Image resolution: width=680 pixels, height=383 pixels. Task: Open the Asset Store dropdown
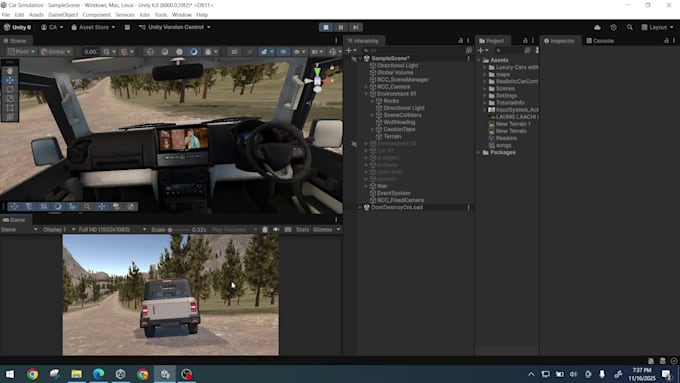pos(93,27)
